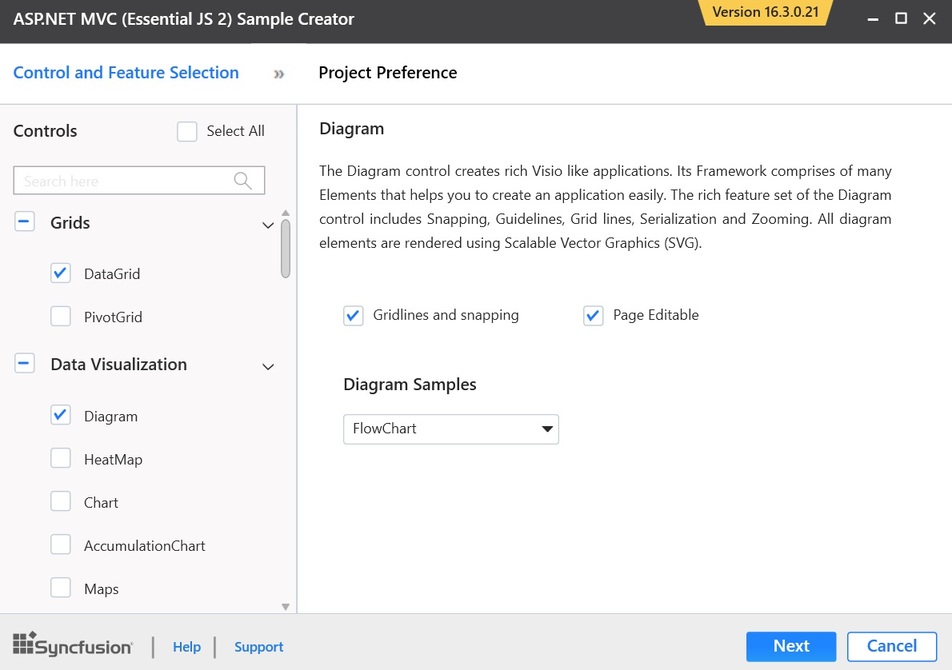The height and width of the screenshot is (670, 952).
Task: Toggle the Data Visualization group minus checkbox
Action: tap(24, 364)
